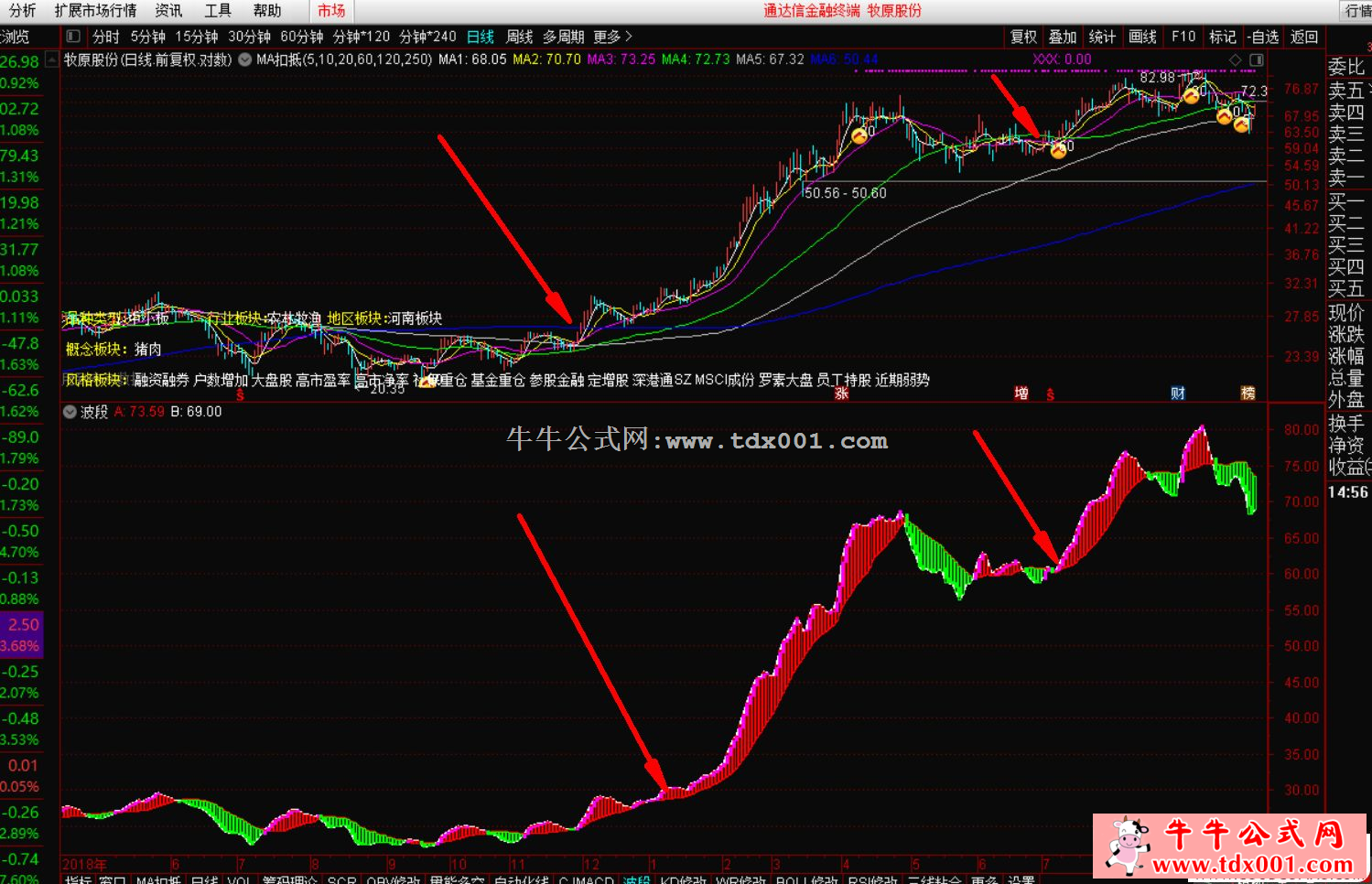1372x884 pixels.
Task: Click the panel layout icon left of 分时
Action: [x=74, y=37]
